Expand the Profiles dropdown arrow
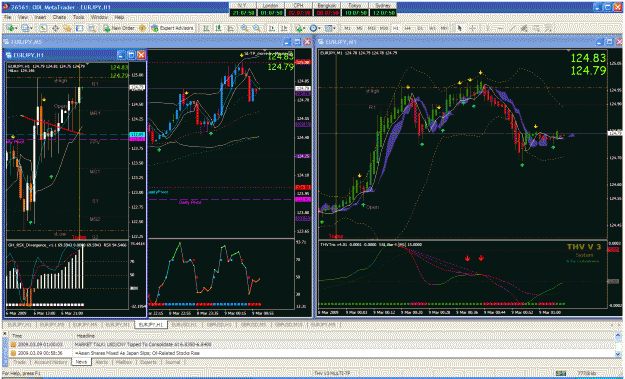The height and width of the screenshot is (379, 625). (x=31, y=28)
